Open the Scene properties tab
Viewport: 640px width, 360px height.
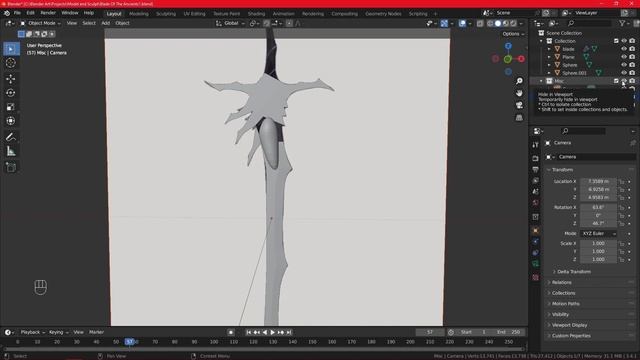536,191
